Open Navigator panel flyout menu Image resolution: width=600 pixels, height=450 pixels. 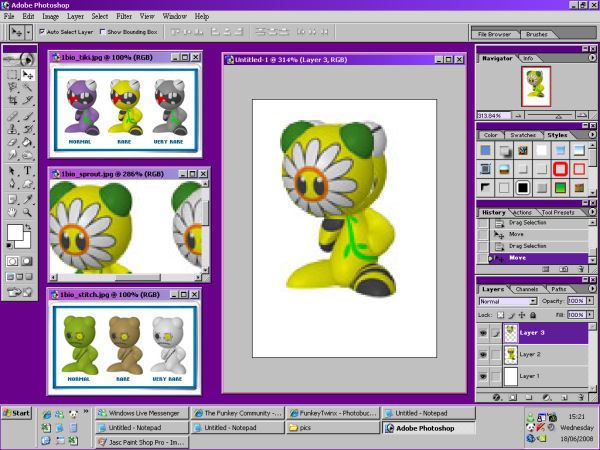592,58
